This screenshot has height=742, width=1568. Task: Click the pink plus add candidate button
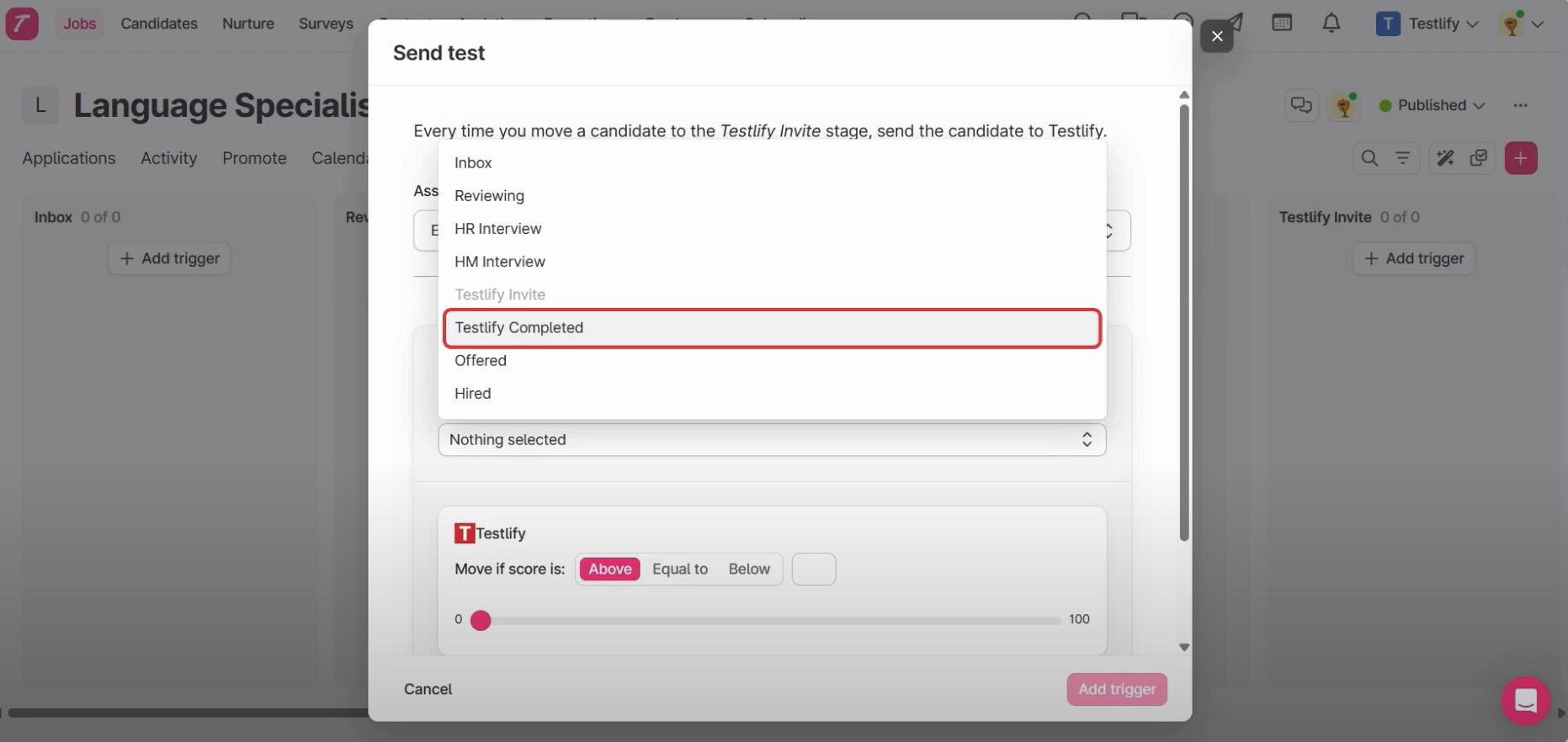tap(1521, 158)
